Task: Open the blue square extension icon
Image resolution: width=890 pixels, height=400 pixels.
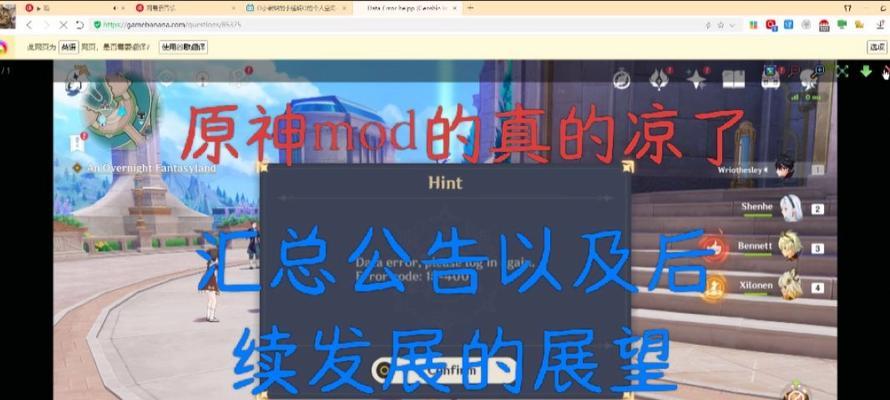Action: click(788, 24)
